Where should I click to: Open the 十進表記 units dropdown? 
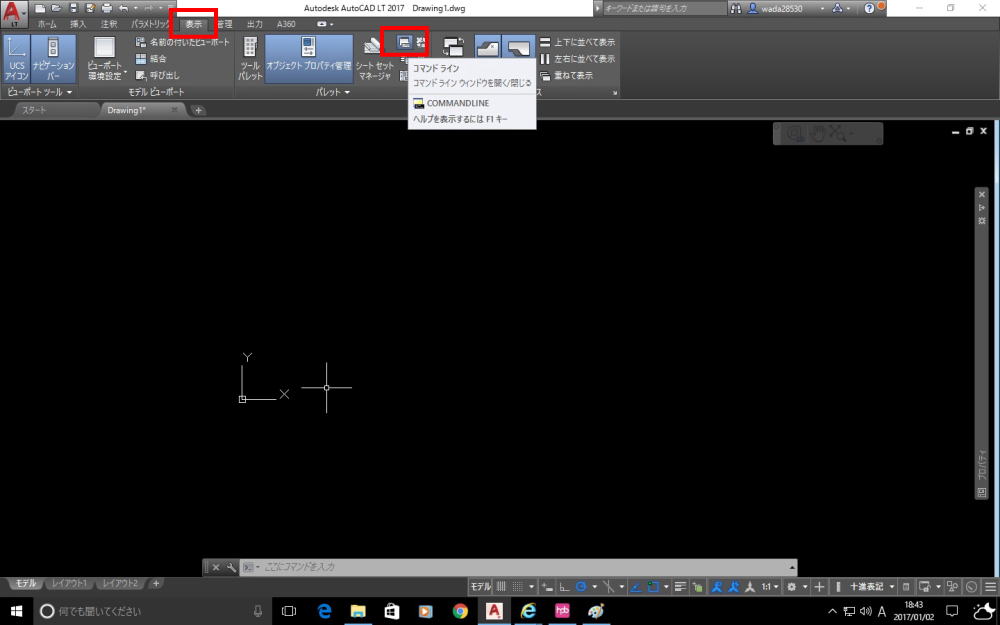click(x=872, y=587)
